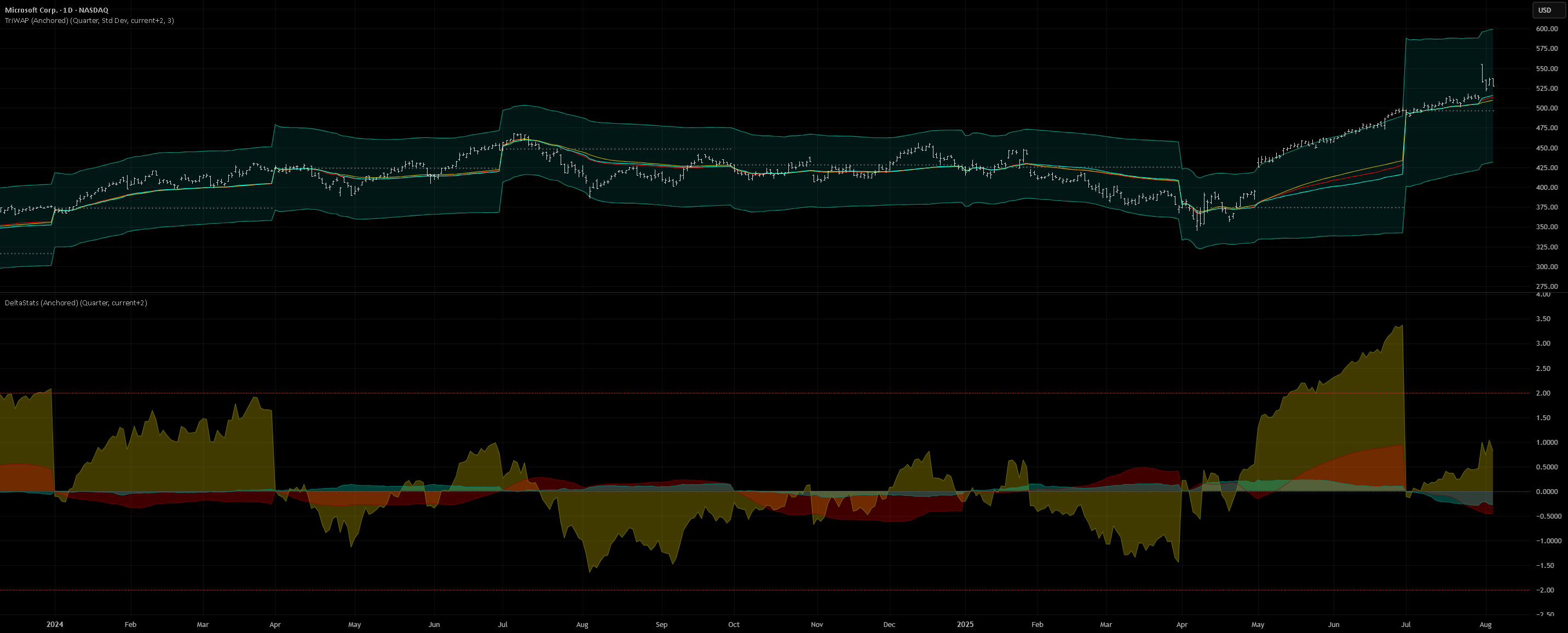Click the Nov label on time axis
The height and width of the screenshot is (633, 1568).
(x=817, y=624)
